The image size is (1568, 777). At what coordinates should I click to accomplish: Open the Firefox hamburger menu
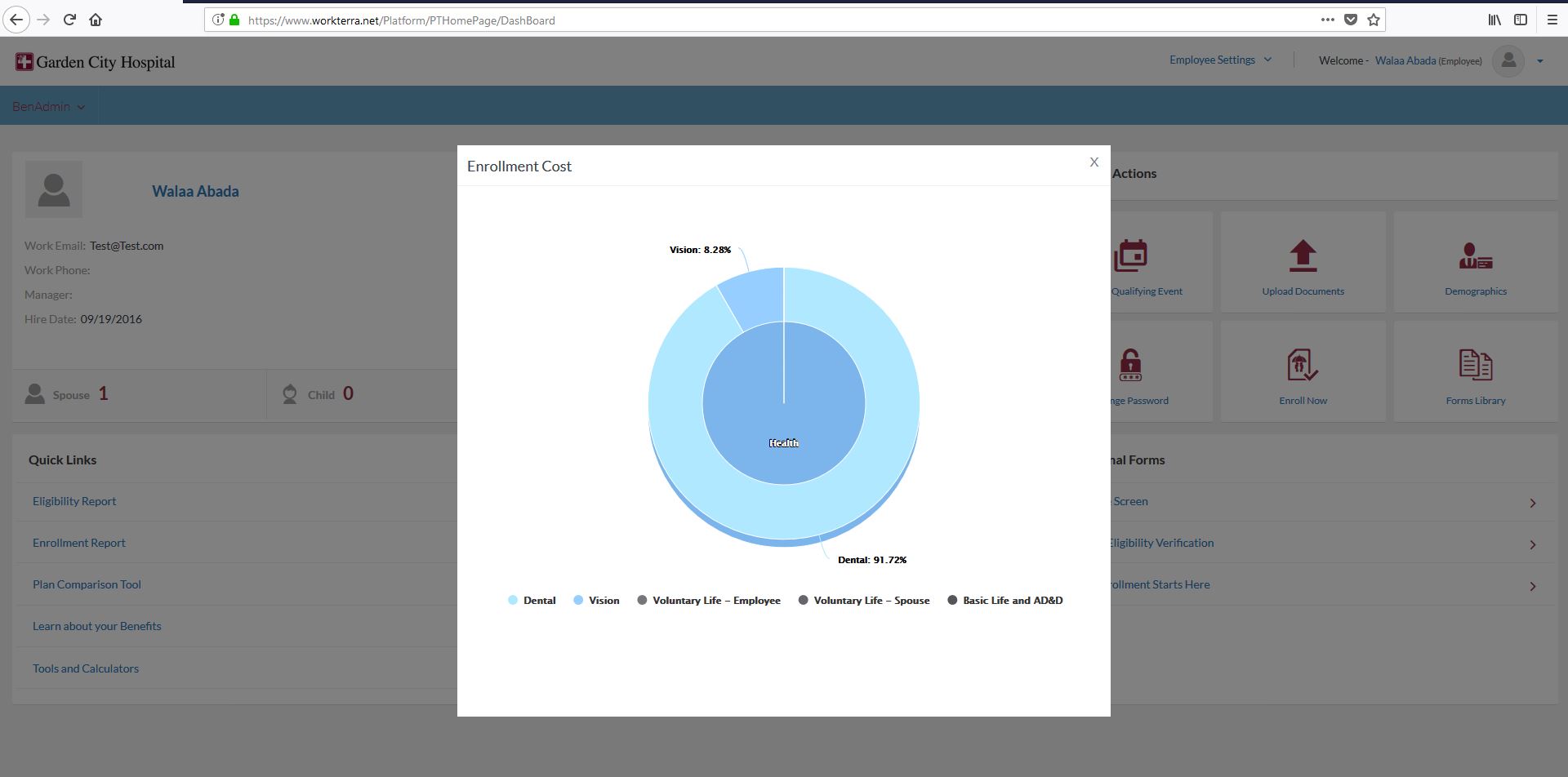[1552, 20]
